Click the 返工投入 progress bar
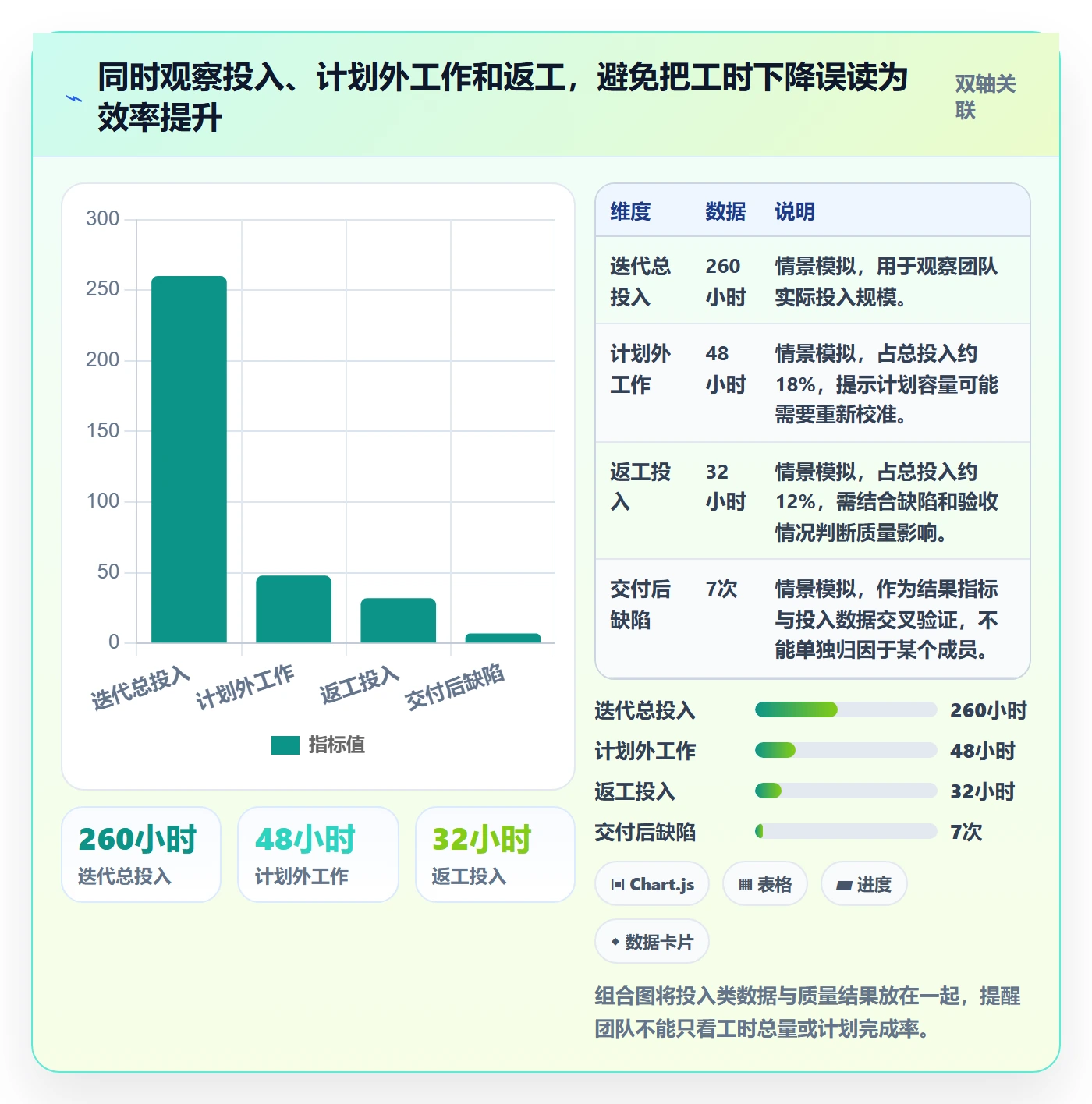 [x=846, y=791]
